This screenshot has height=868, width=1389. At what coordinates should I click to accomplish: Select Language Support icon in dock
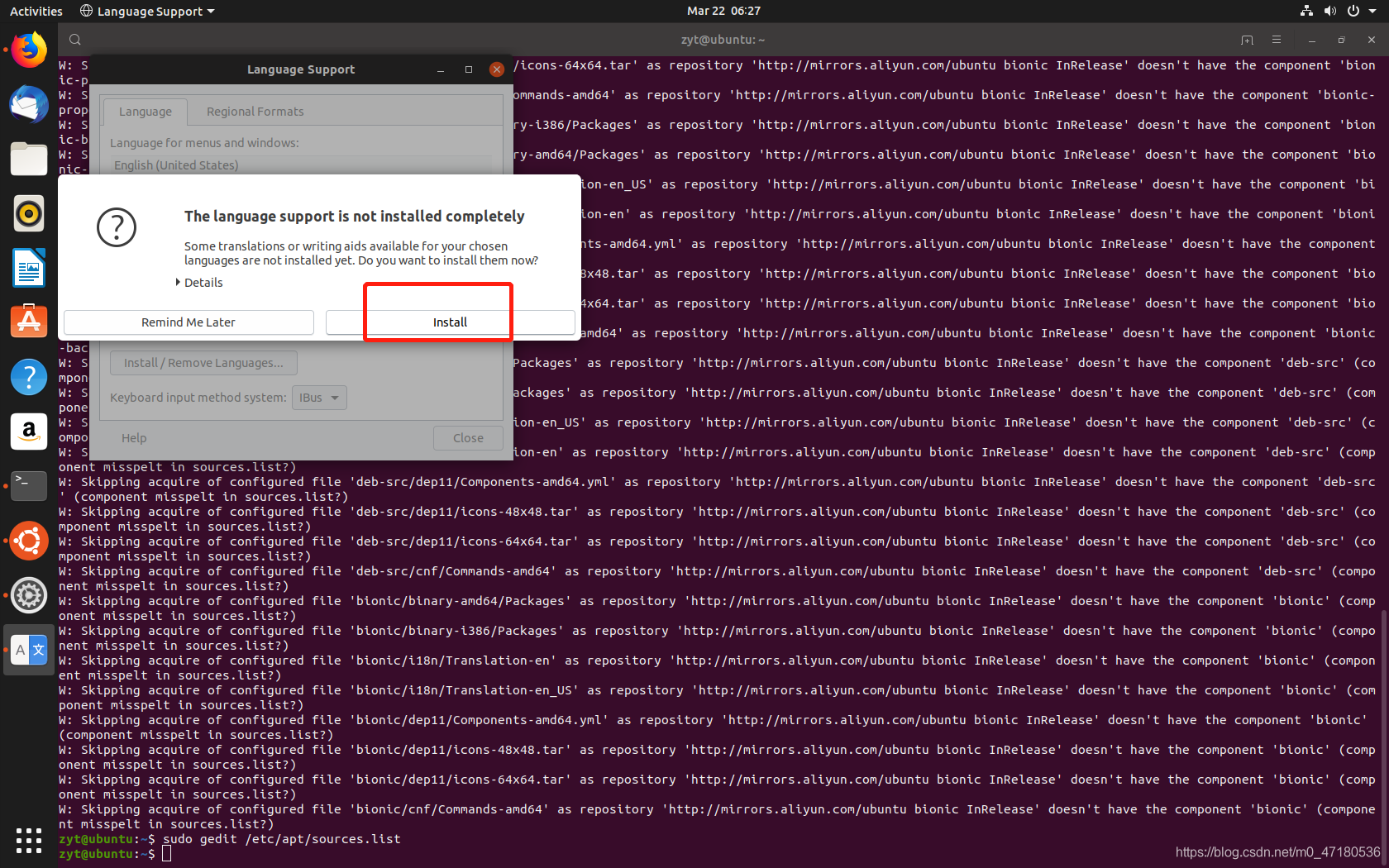click(29, 650)
